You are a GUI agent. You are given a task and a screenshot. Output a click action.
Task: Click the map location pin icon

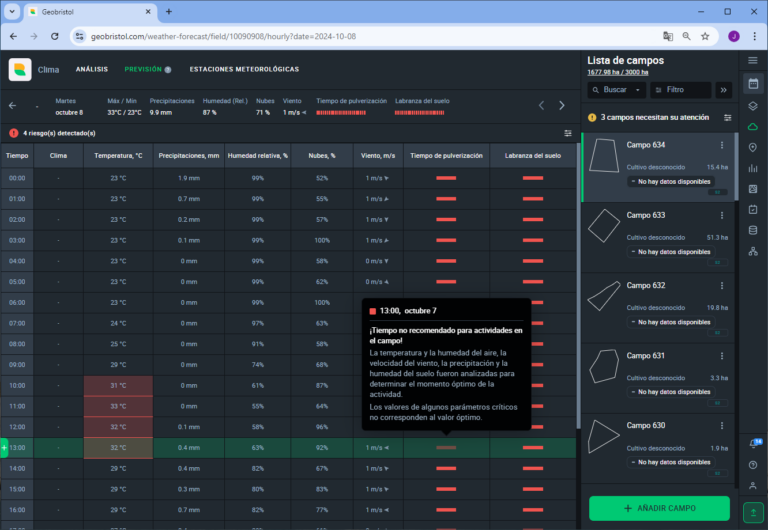click(x=753, y=147)
